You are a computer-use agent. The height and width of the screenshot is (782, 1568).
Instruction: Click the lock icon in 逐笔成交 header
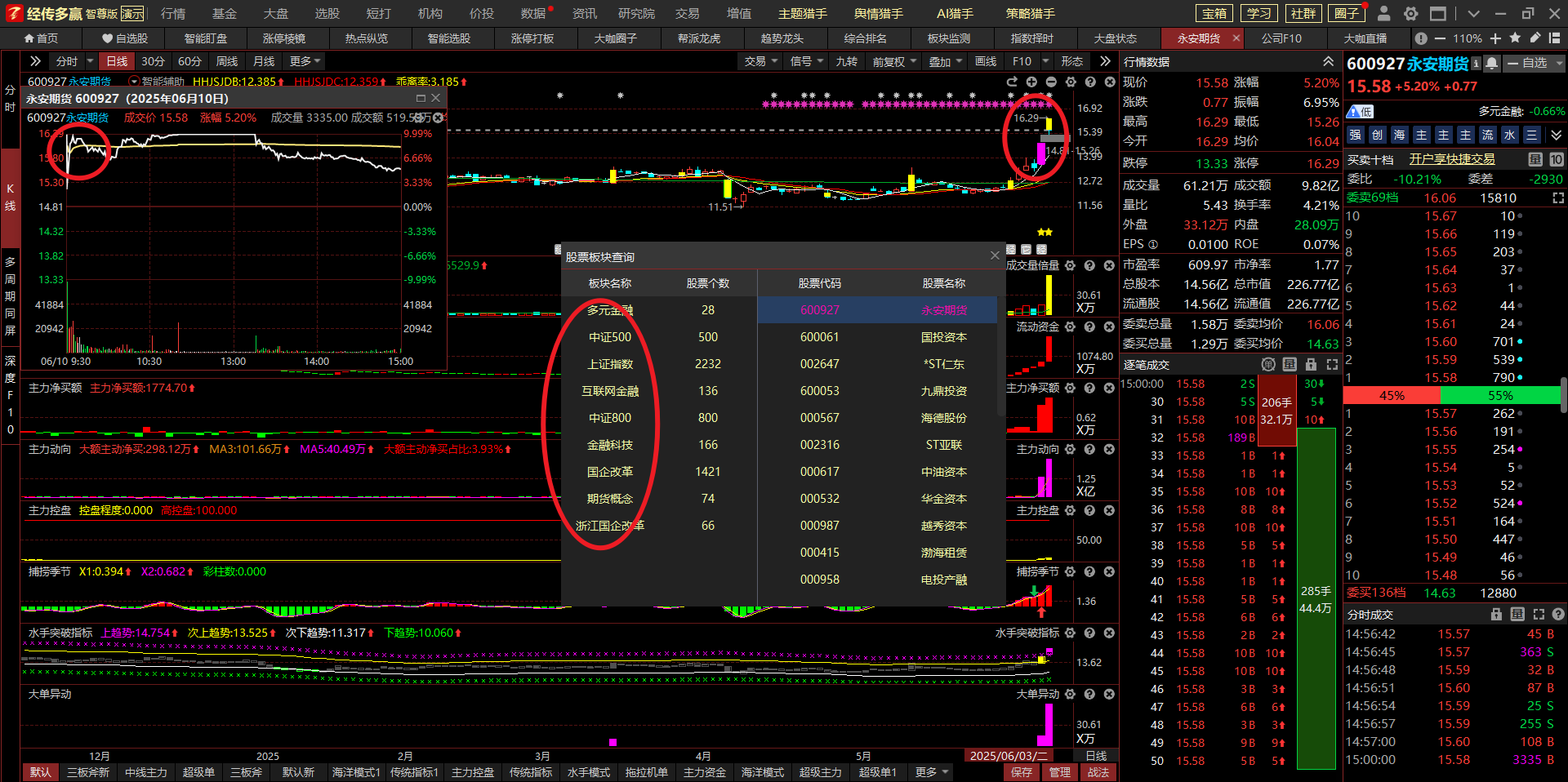(x=1311, y=365)
